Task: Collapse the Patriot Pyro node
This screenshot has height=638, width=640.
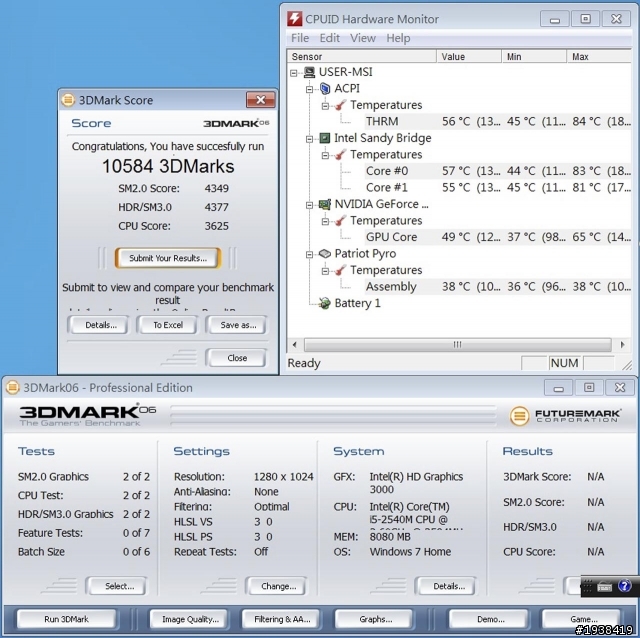Action: (x=309, y=255)
